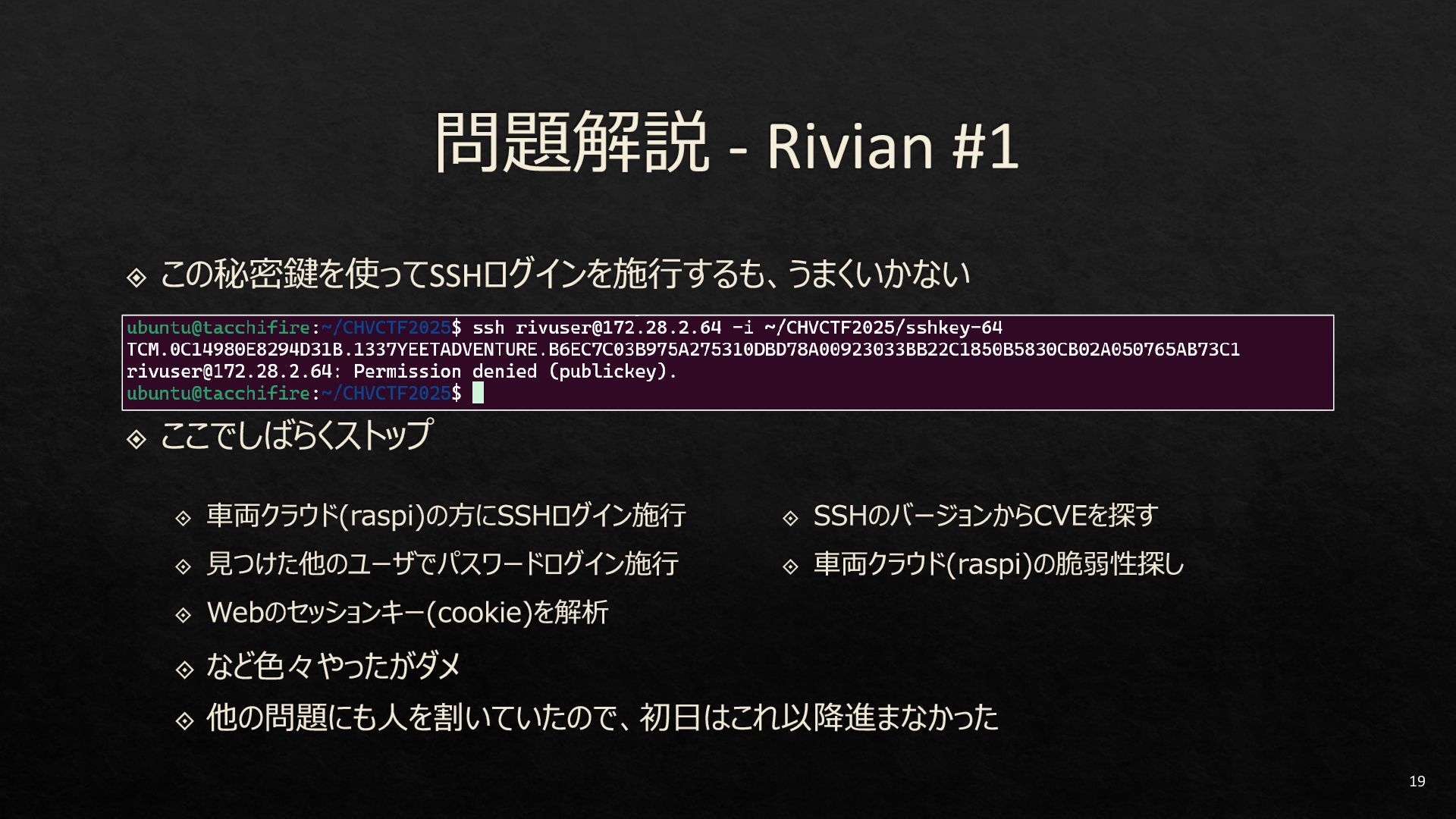Click '他の問題にも人を割いていたので、初日はこれ以降進まなかった'

(602, 717)
